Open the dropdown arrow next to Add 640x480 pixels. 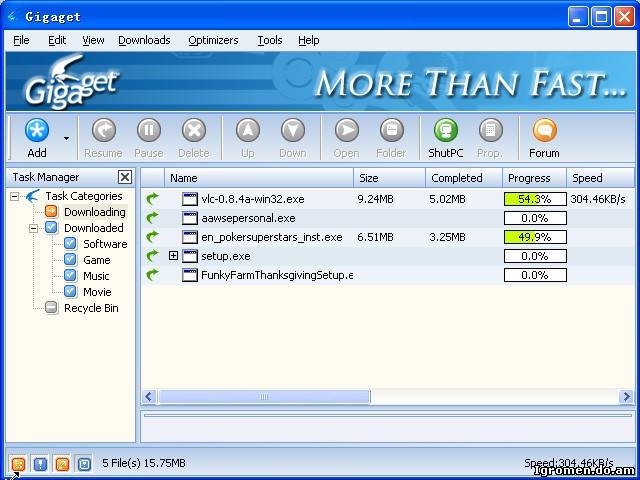66,138
